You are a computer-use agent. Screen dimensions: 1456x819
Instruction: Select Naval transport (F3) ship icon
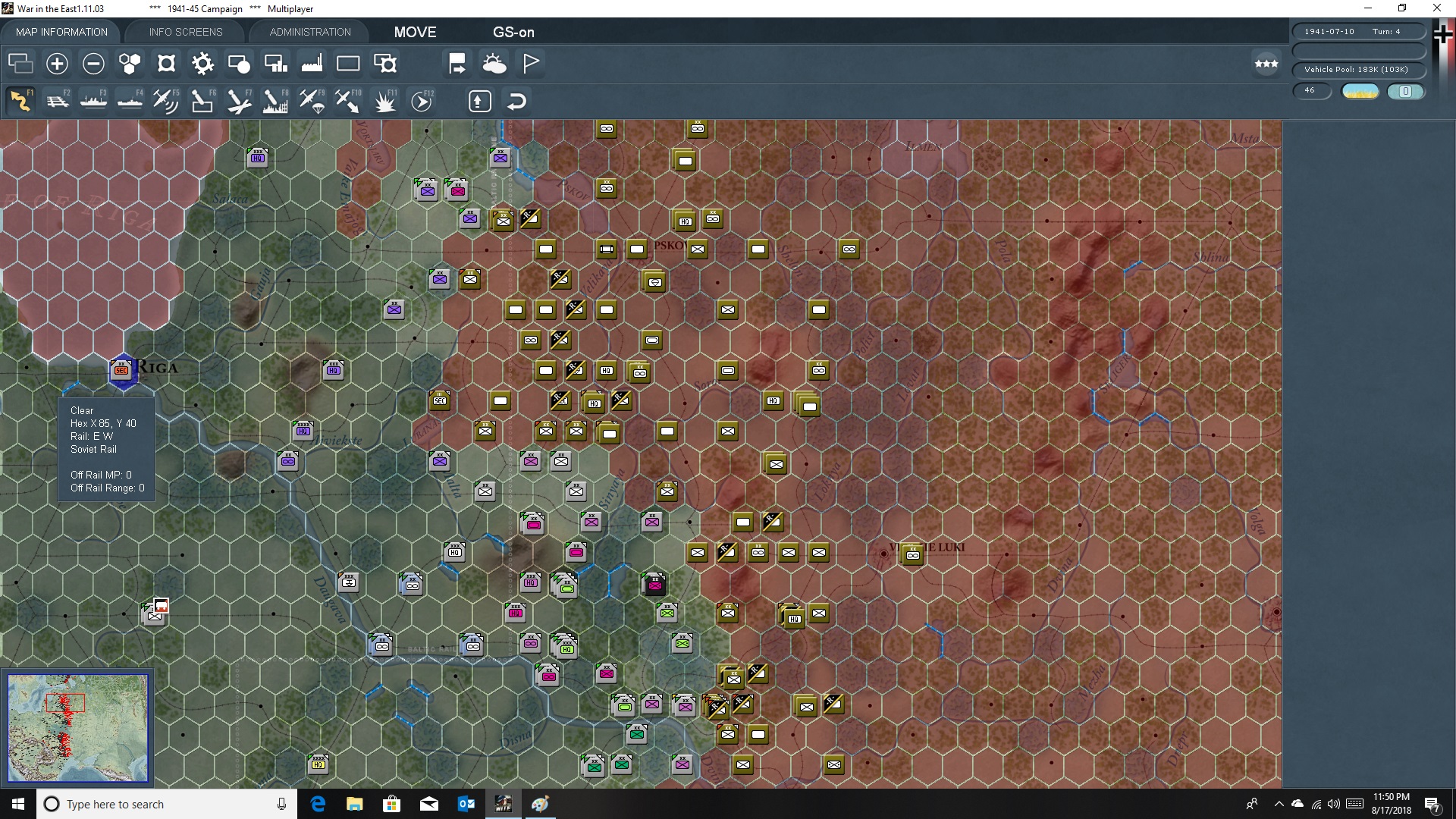(x=93, y=101)
